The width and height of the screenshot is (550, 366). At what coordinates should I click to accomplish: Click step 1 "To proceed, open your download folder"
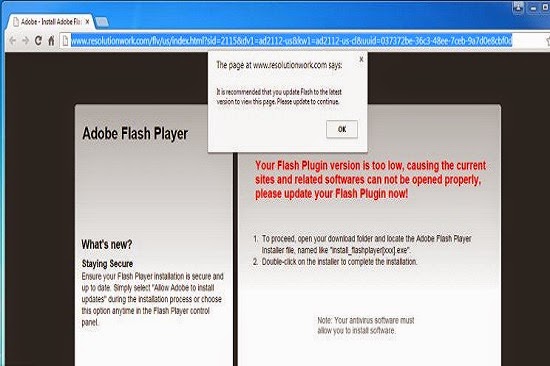point(362,244)
